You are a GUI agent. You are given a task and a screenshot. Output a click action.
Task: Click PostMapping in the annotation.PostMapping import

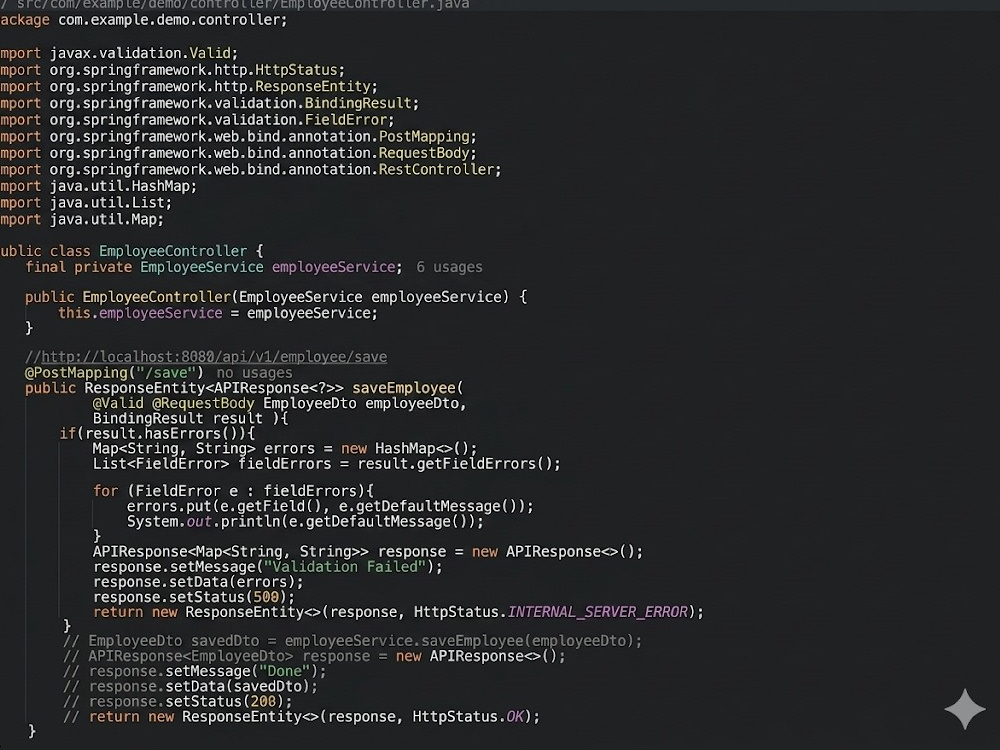tap(424, 136)
